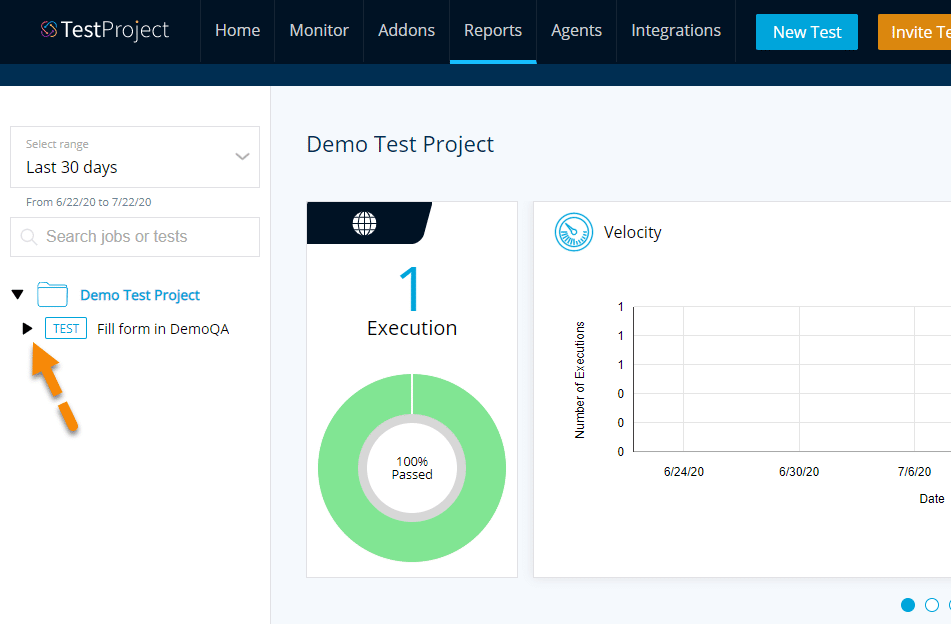Open the Demo Test Project link in sidebar
951x624 pixels.
click(x=140, y=295)
